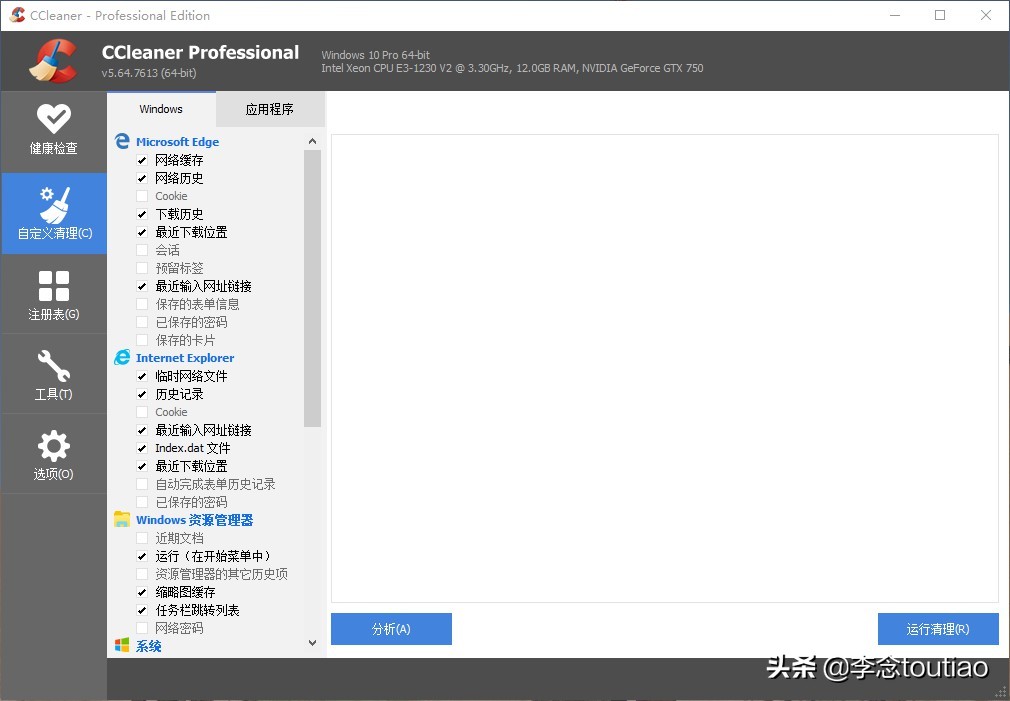Screen dimensions: 1010x701
Task: Open the 健康检查 panel
Action: (54, 131)
